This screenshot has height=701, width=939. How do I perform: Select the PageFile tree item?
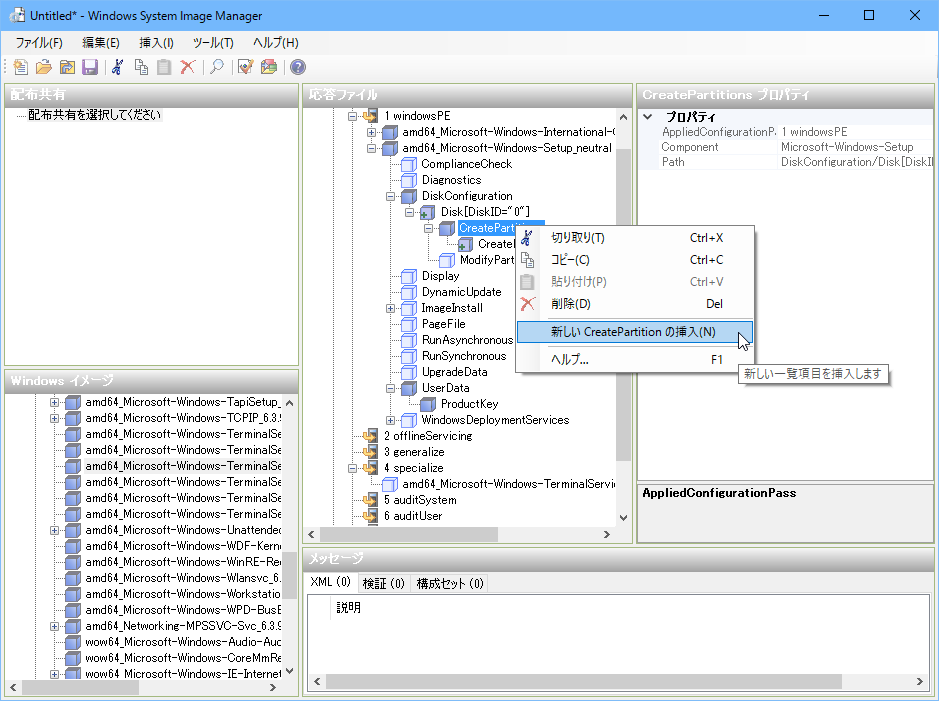point(443,324)
